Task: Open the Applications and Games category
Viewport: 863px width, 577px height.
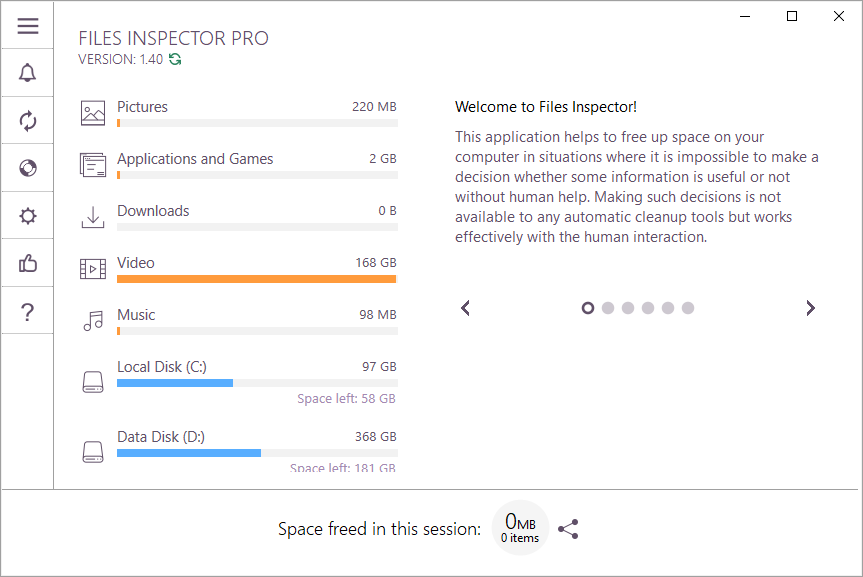Action: [238, 165]
